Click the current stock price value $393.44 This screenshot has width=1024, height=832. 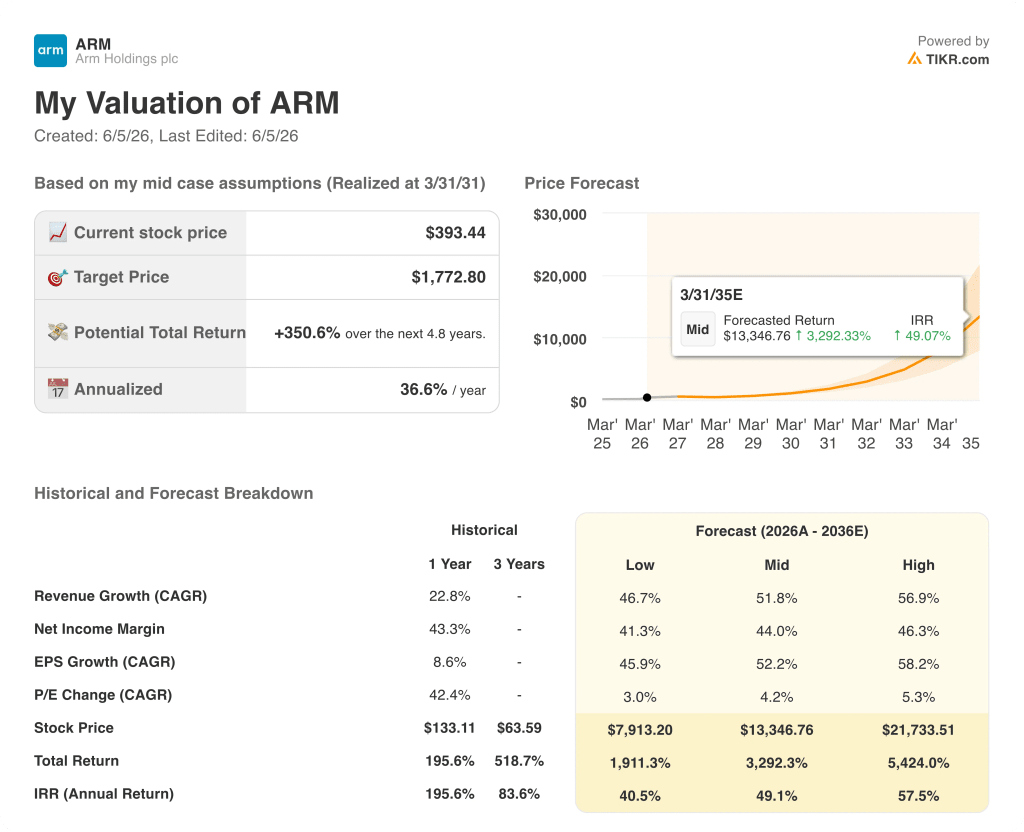455,232
